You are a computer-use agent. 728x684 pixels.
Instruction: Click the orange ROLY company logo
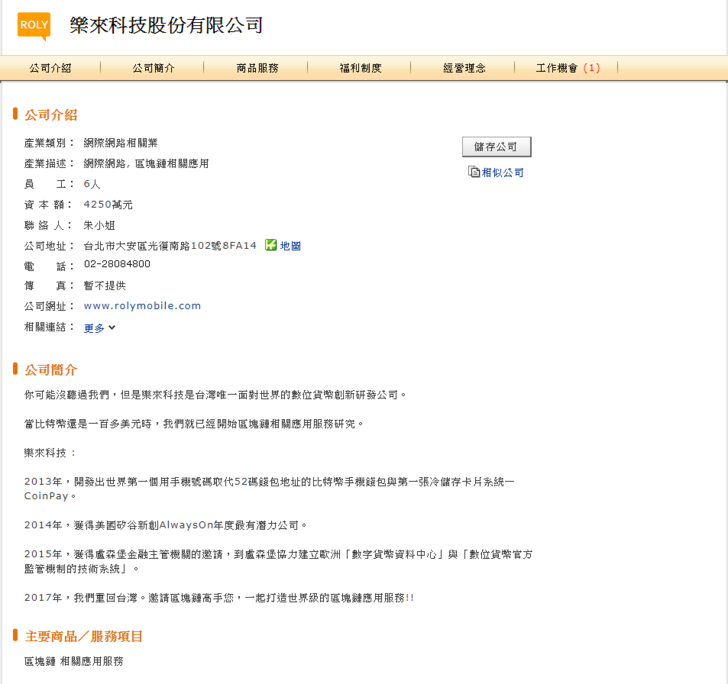(x=33, y=26)
